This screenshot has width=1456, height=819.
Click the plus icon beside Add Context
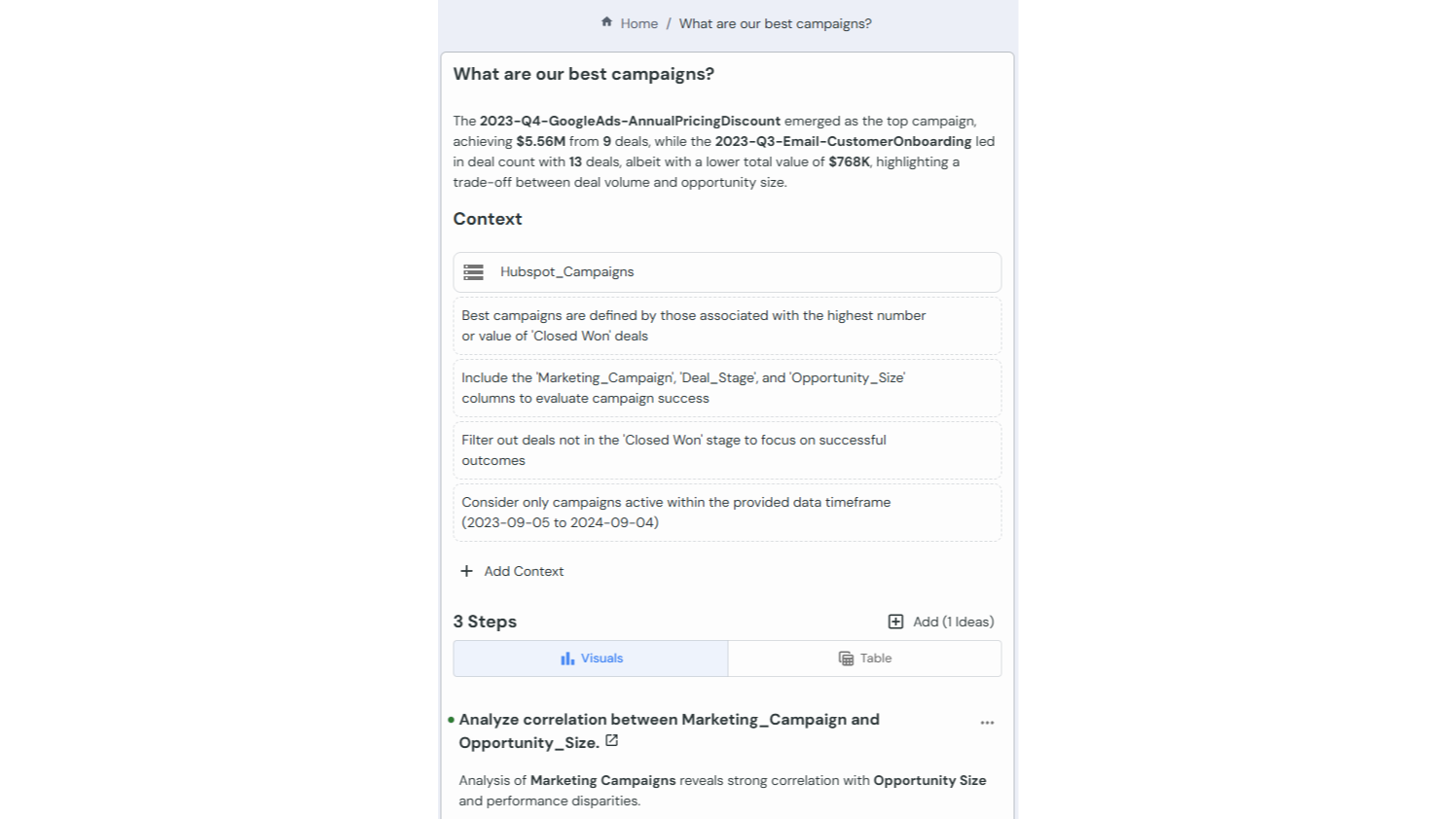point(466,571)
